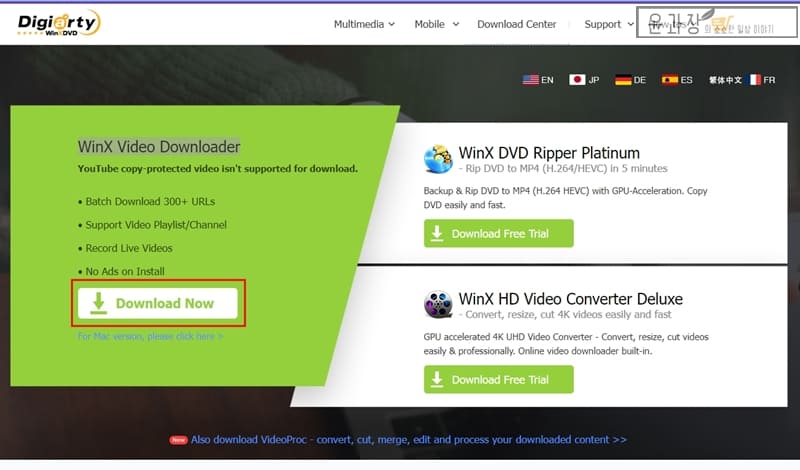The width and height of the screenshot is (800, 470).
Task: Click the No Ads on Install text
Action: (x=124, y=271)
